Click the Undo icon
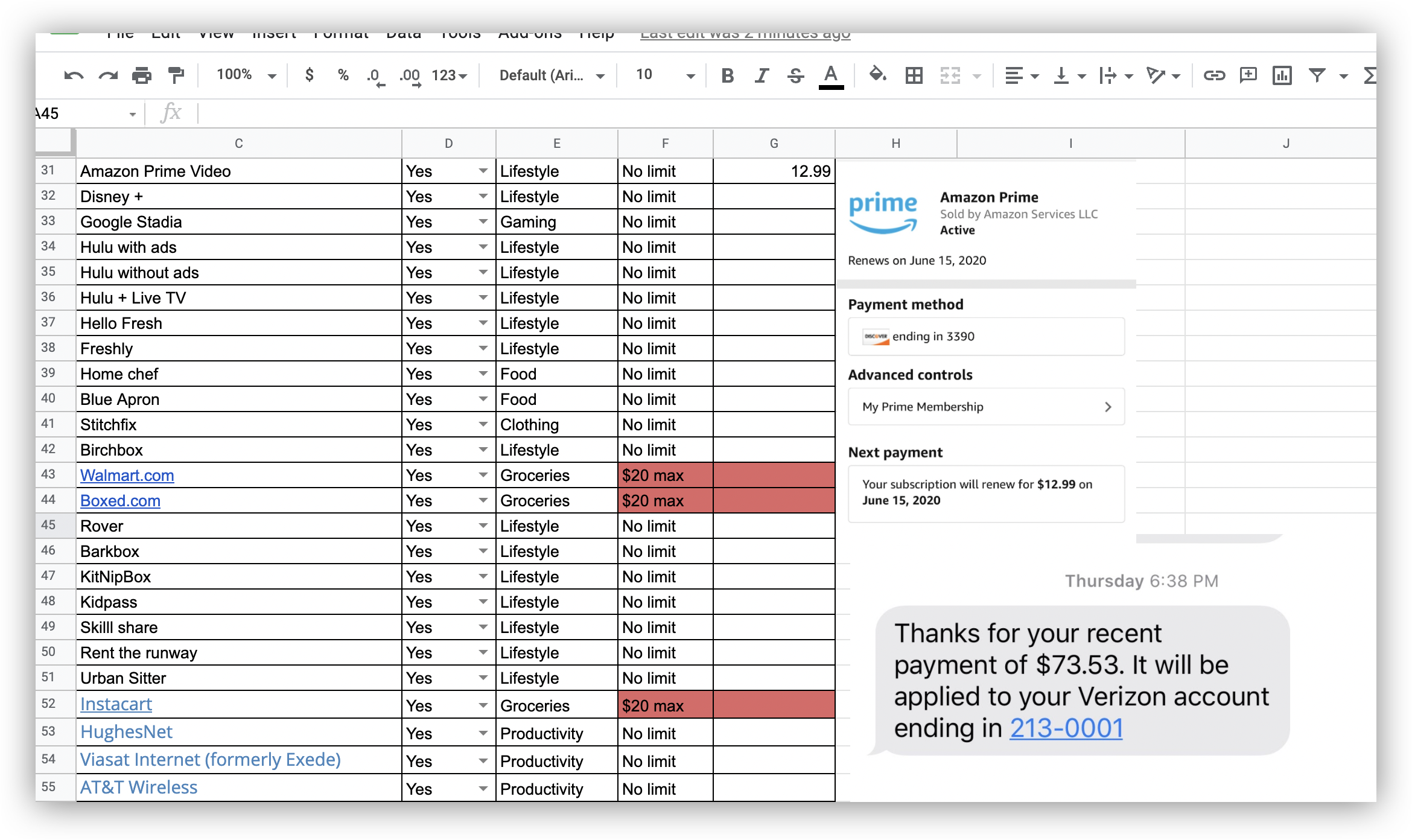The height and width of the screenshot is (840, 1412). coord(74,75)
